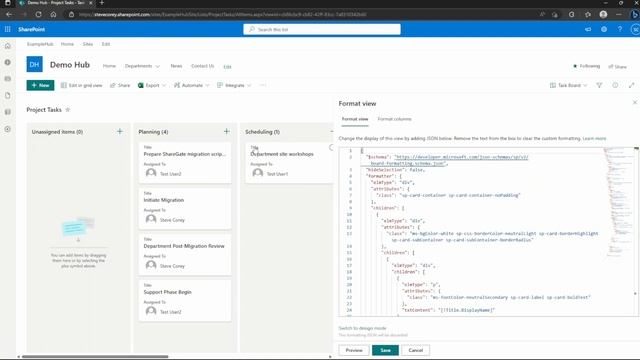Click the site Share button near Following
This screenshot has height=360, width=640.
coord(618,67)
